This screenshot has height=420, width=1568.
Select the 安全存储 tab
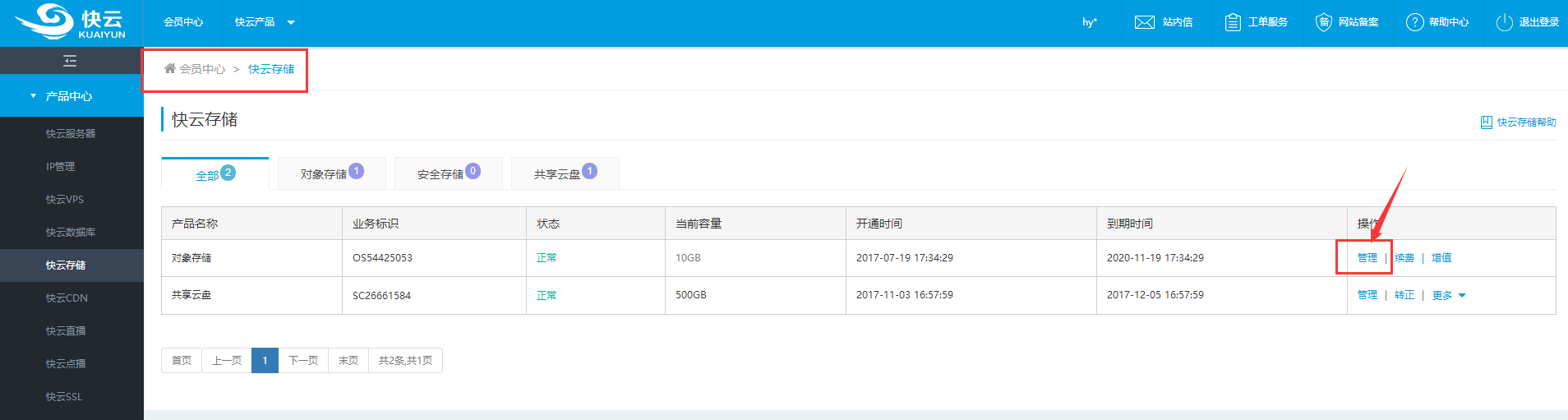[x=448, y=173]
